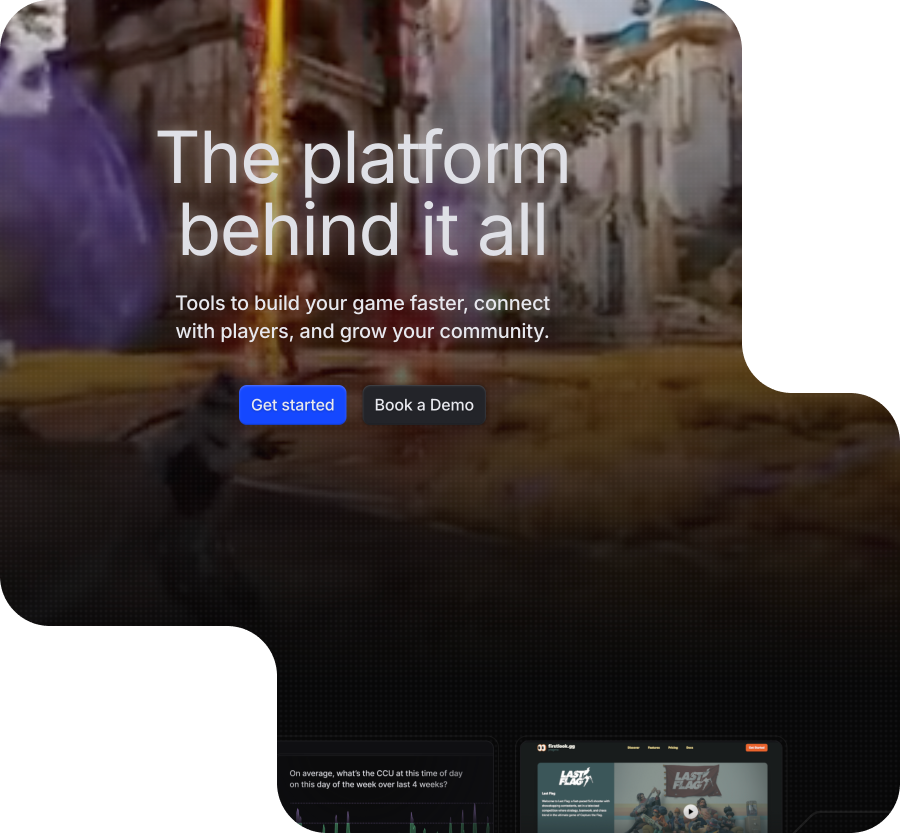Go to Pricing in the preview navigation

click(x=673, y=747)
